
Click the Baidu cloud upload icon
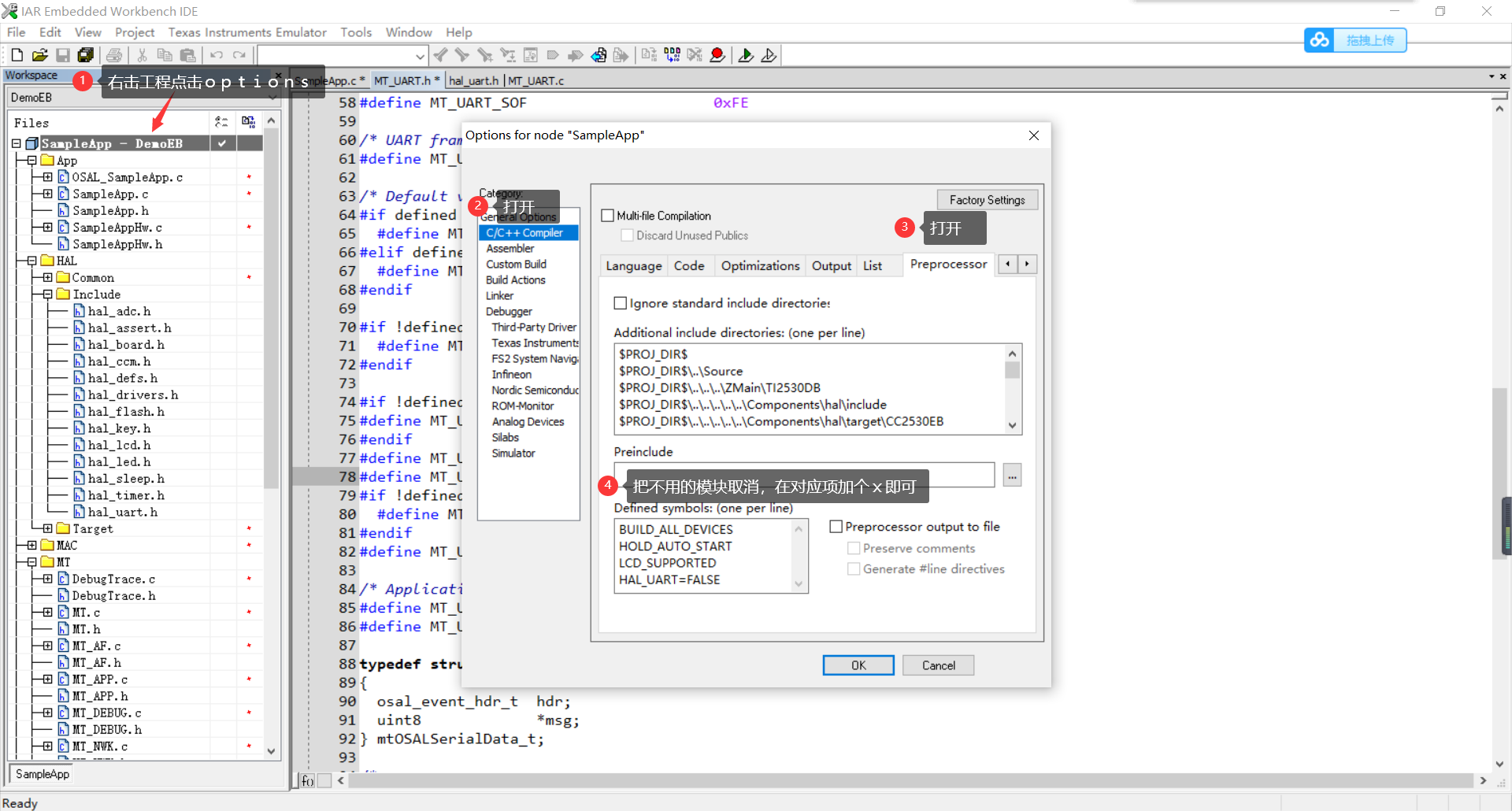(1320, 40)
